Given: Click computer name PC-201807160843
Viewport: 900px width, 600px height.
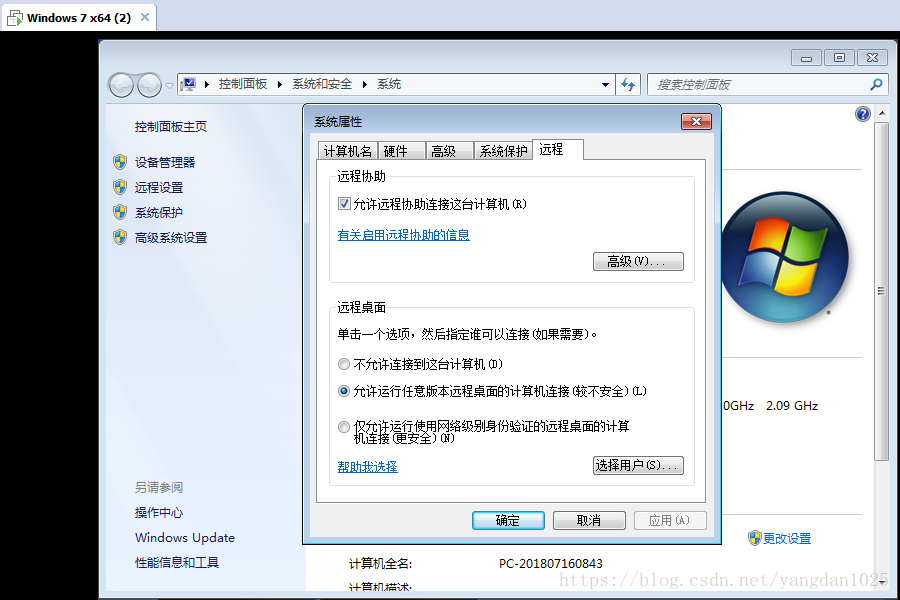Looking at the screenshot, I should 550,563.
